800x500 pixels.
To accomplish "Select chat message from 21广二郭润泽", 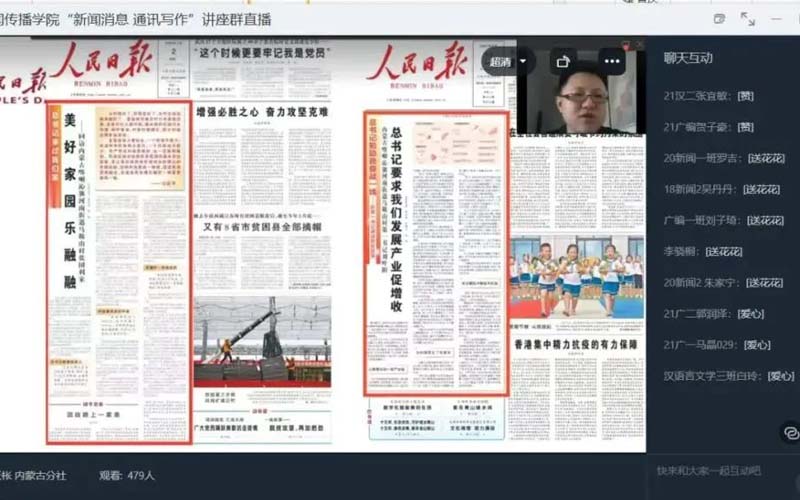I will (x=714, y=314).
